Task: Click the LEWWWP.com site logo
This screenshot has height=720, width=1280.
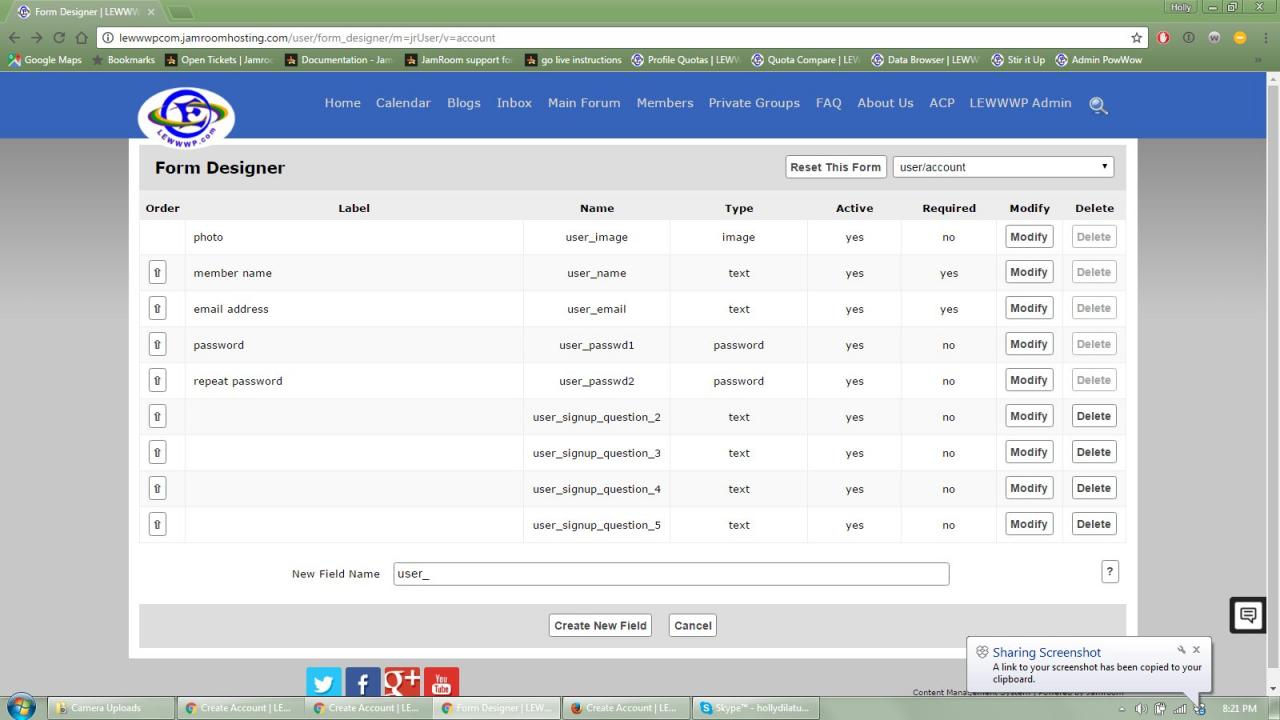Action: tap(186, 118)
